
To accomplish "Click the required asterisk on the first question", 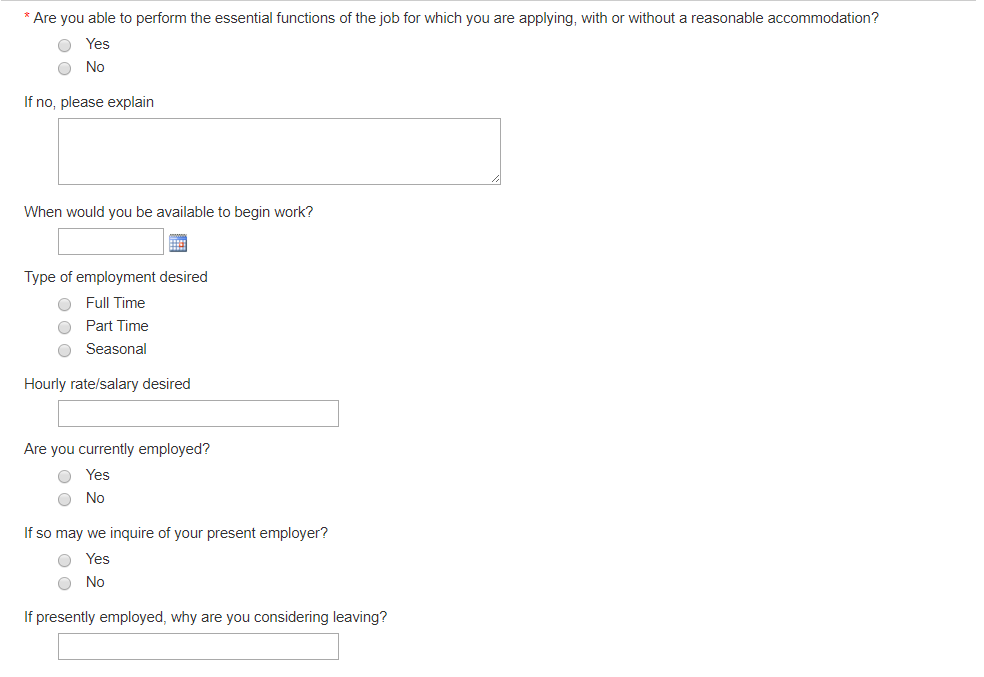I will pos(28,17).
